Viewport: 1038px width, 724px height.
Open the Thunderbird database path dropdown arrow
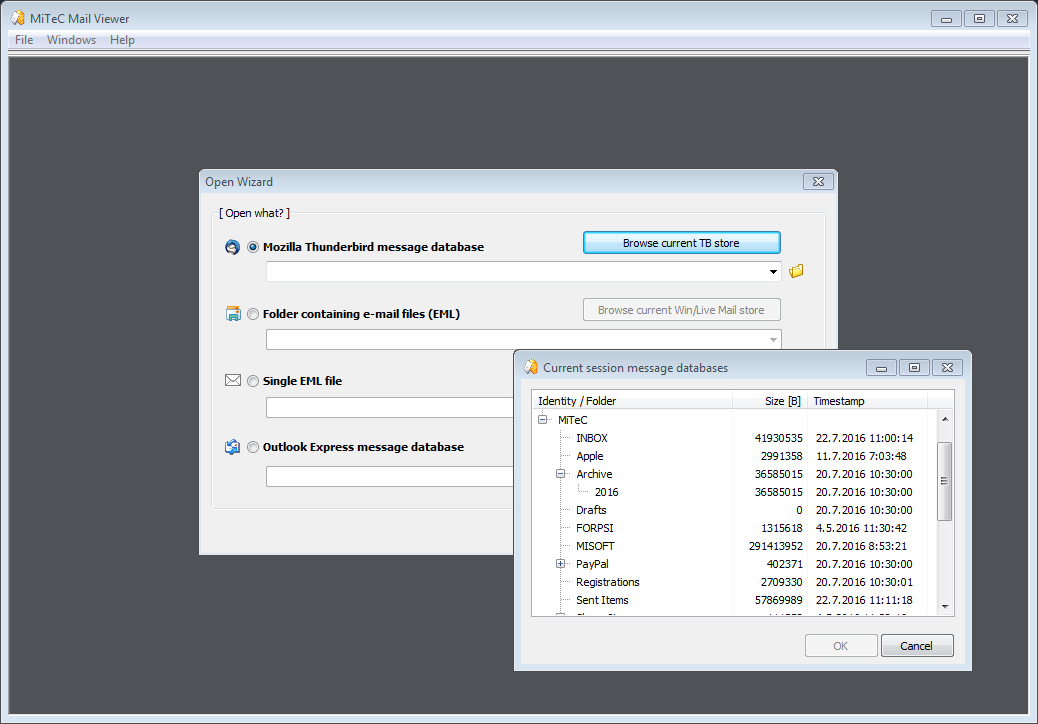[x=773, y=272]
